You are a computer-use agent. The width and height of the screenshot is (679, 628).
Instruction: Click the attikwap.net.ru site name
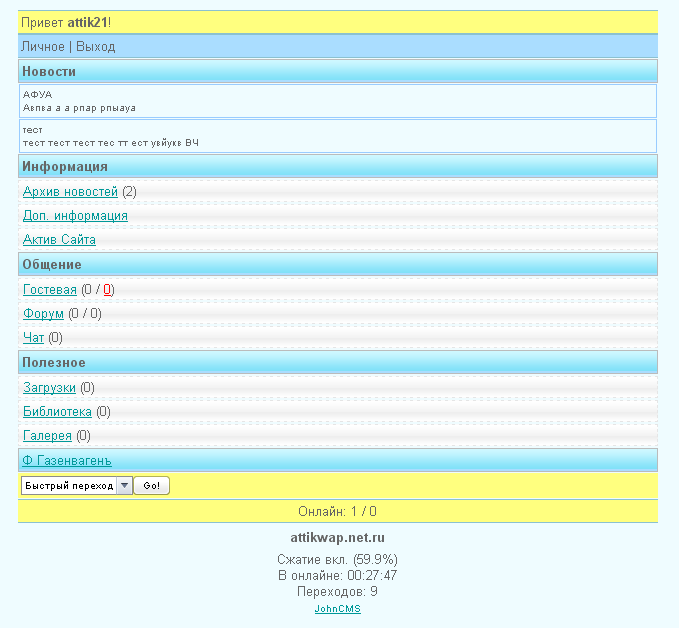click(337, 538)
